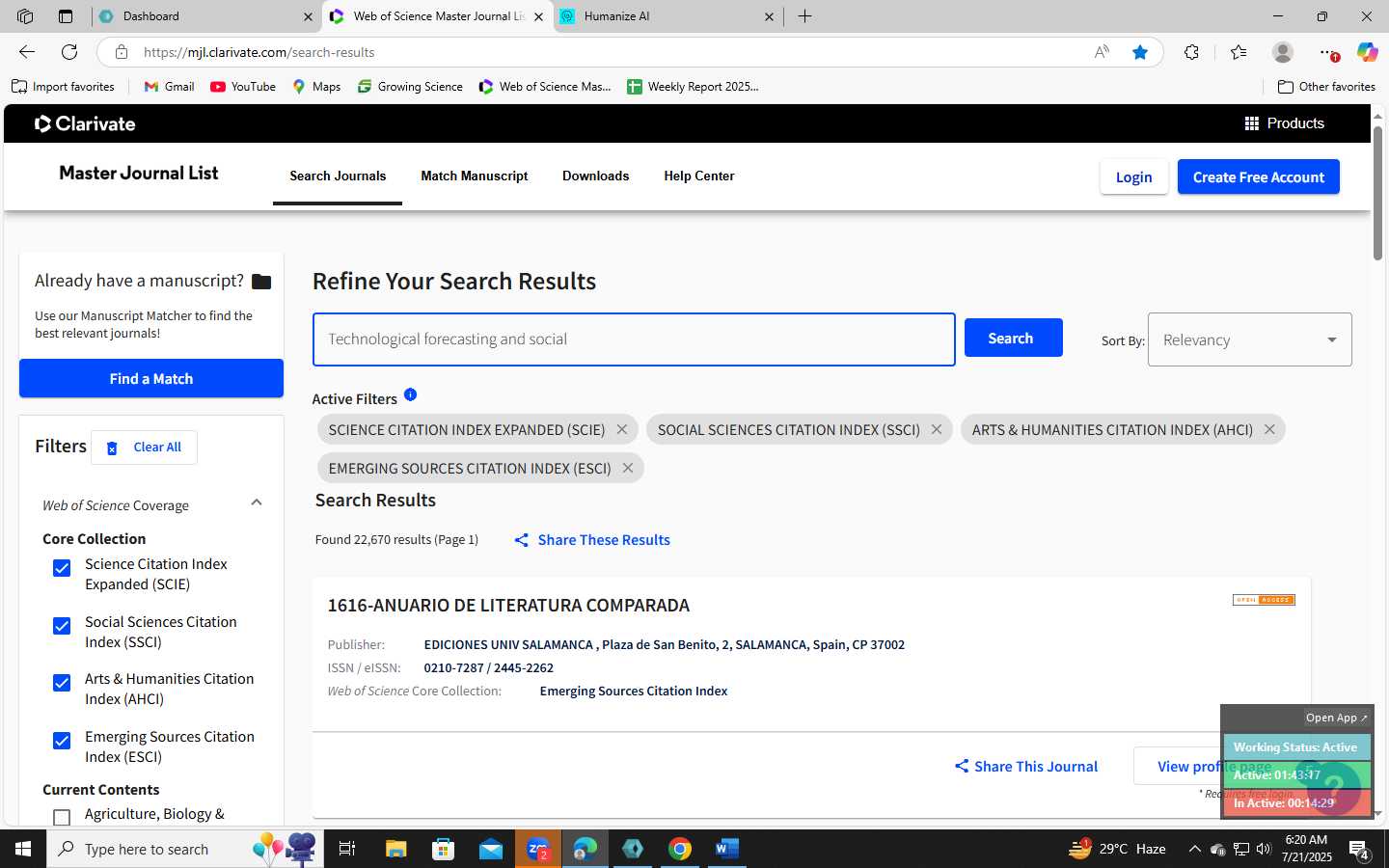The image size is (1389, 868).
Task: Open the Help Center tab
Action: click(x=699, y=176)
